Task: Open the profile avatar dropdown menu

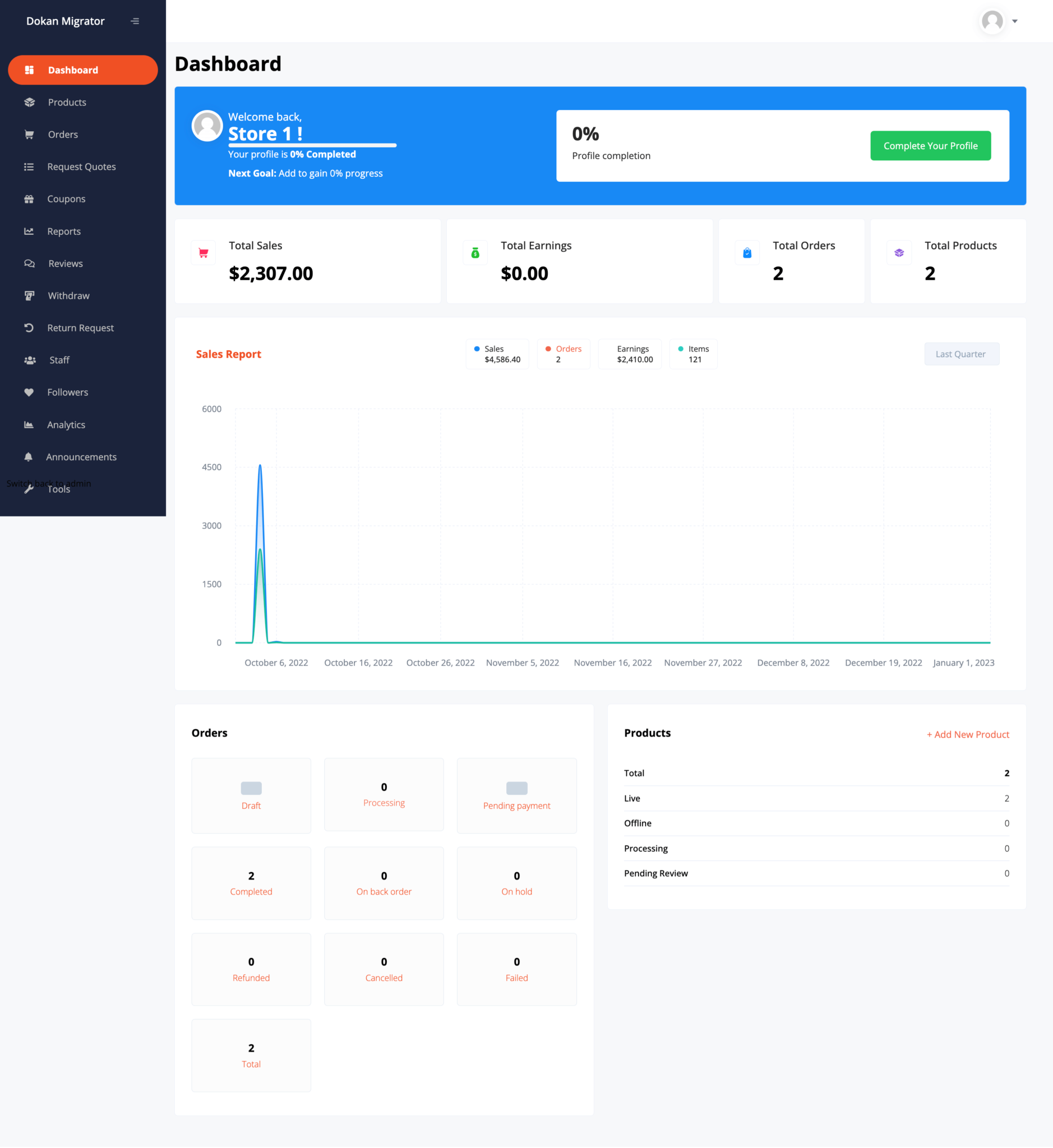Action: coord(991,21)
